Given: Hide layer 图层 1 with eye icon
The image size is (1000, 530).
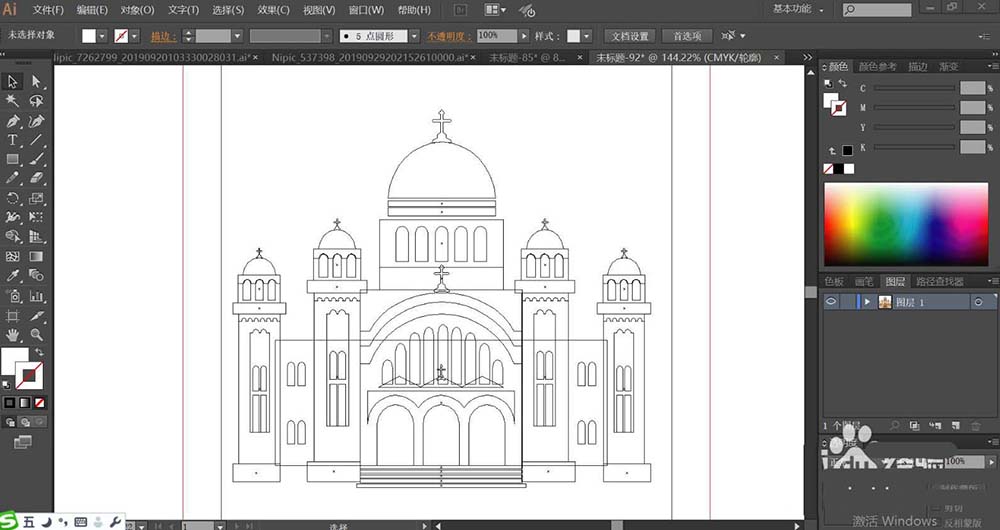Looking at the screenshot, I should [x=831, y=302].
